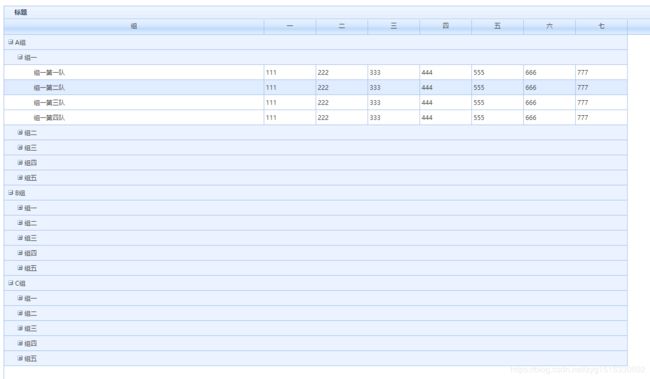The image size is (650, 379).
Task: Click the 标题 panel title
Action: coord(21,12)
